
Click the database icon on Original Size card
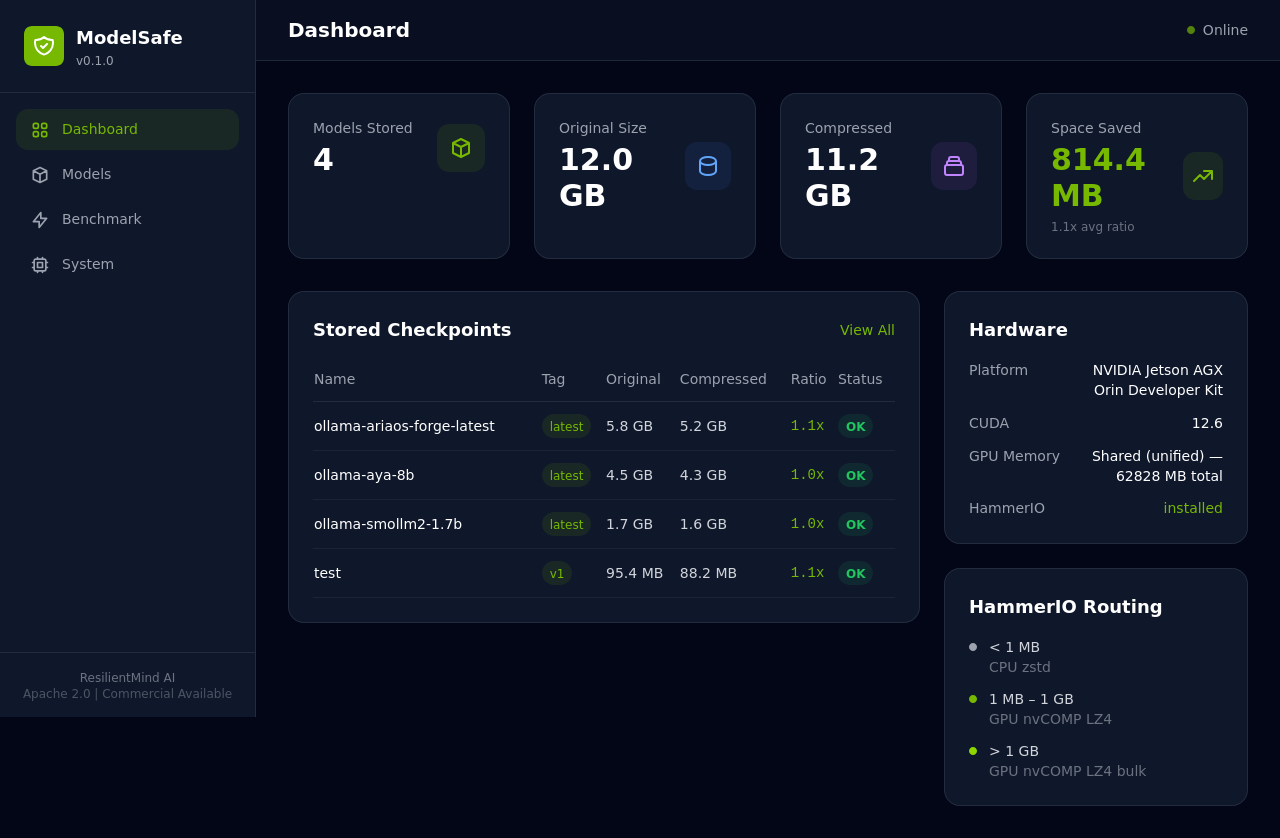707,166
